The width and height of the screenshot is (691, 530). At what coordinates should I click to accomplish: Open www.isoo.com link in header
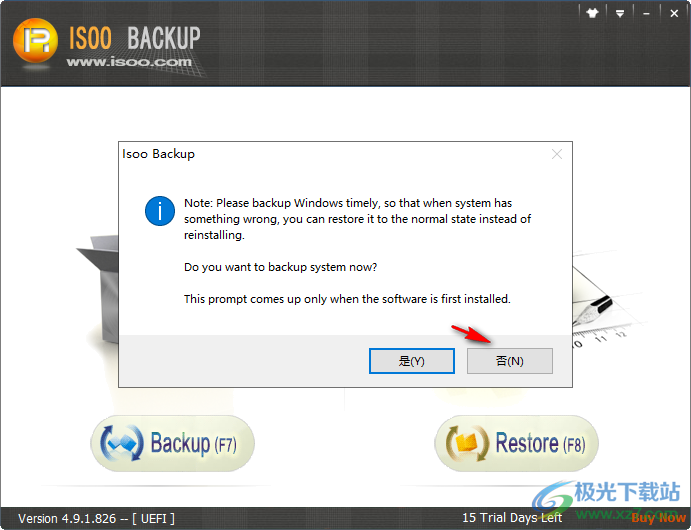coord(129,62)
